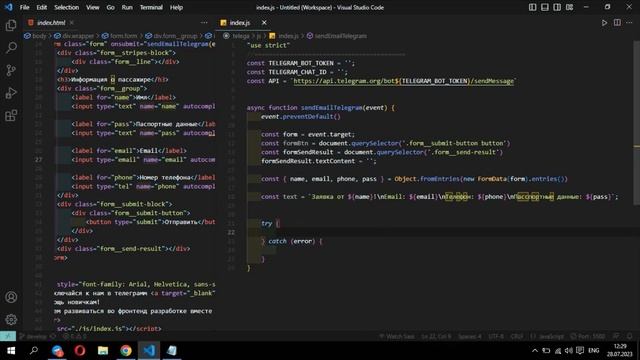
Task: Expand the form.form breadcrumb
Action: (120, 36)
